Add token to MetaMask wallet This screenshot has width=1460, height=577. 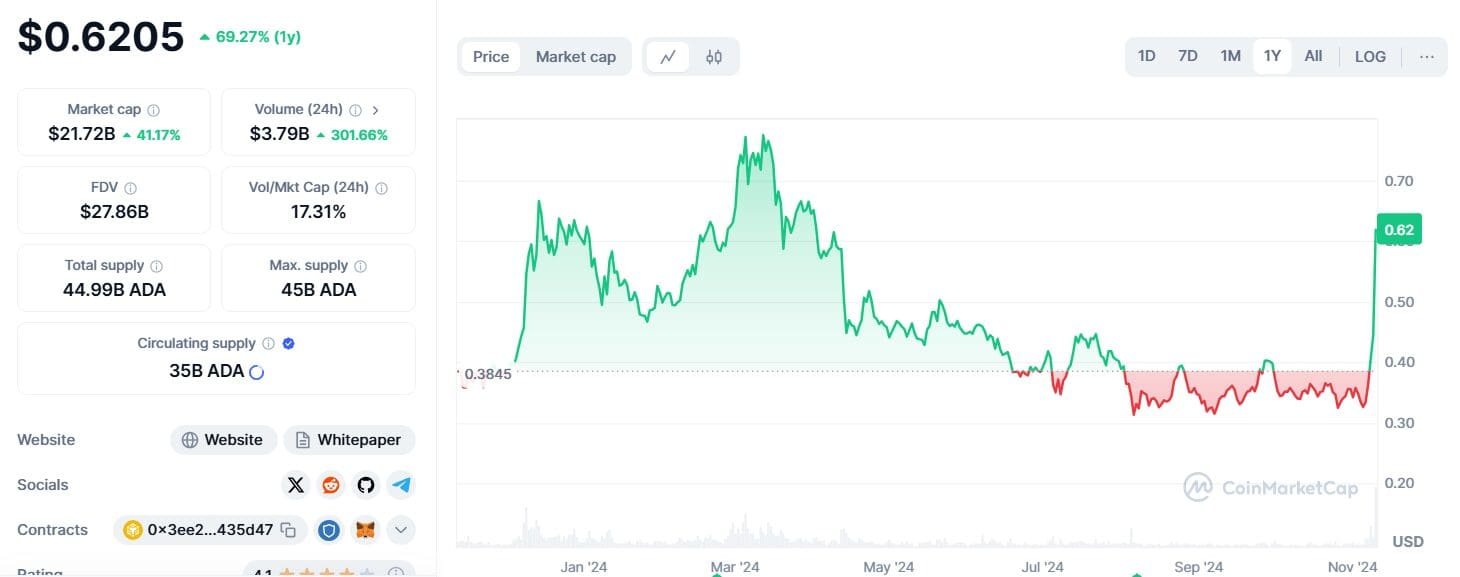pyautogui.click(x=366, y=529)
